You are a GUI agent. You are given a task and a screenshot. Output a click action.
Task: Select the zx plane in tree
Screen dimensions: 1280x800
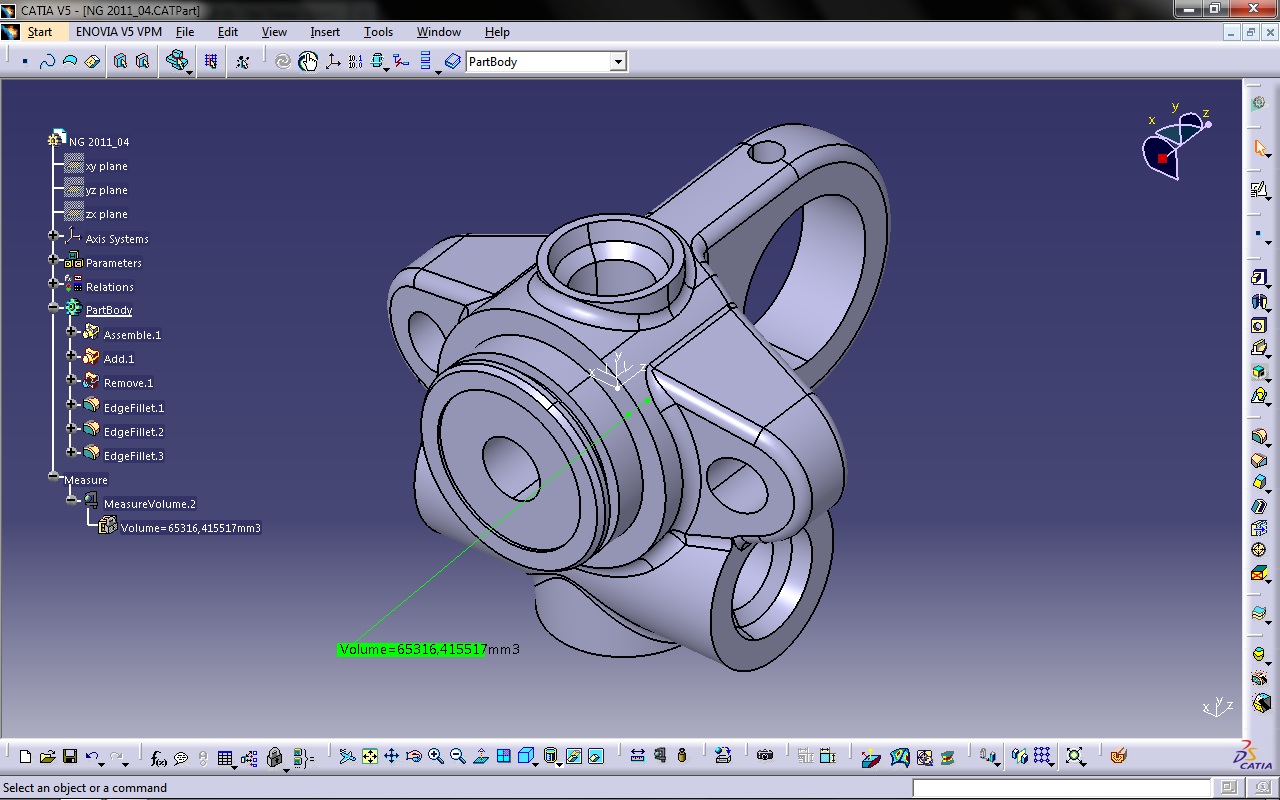coord(107,214)
